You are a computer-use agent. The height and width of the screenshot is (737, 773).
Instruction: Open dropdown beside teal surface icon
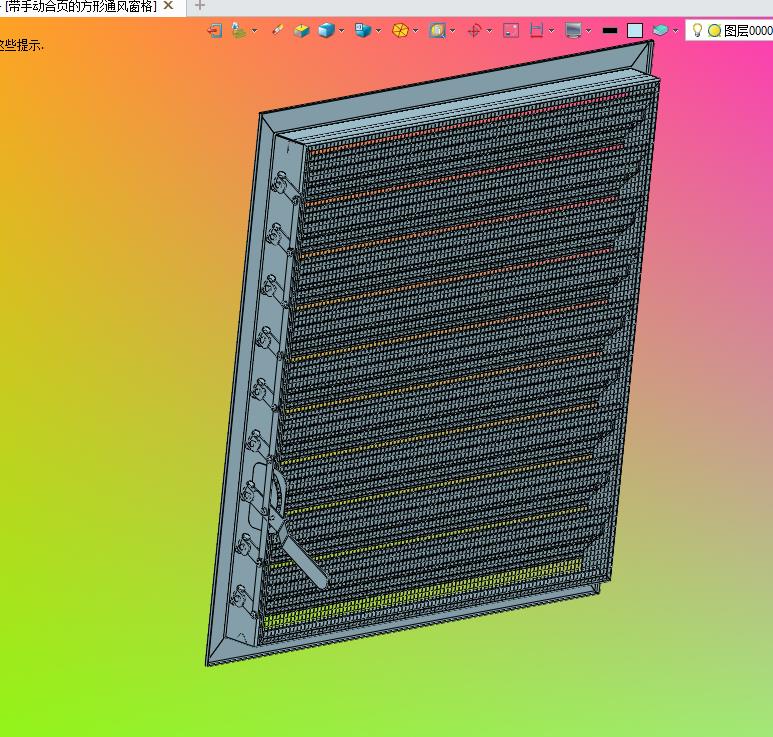tap(675, 31)
